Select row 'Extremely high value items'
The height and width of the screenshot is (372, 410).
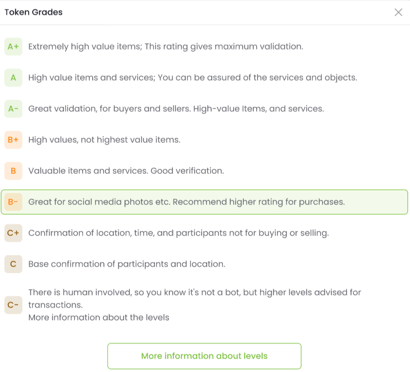pyautogui.click(x=205, y=46)
